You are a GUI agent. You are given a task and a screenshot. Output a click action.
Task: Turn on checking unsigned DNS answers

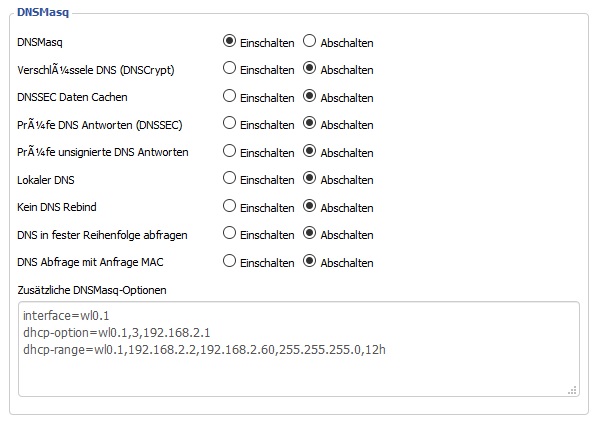point(229,152)
